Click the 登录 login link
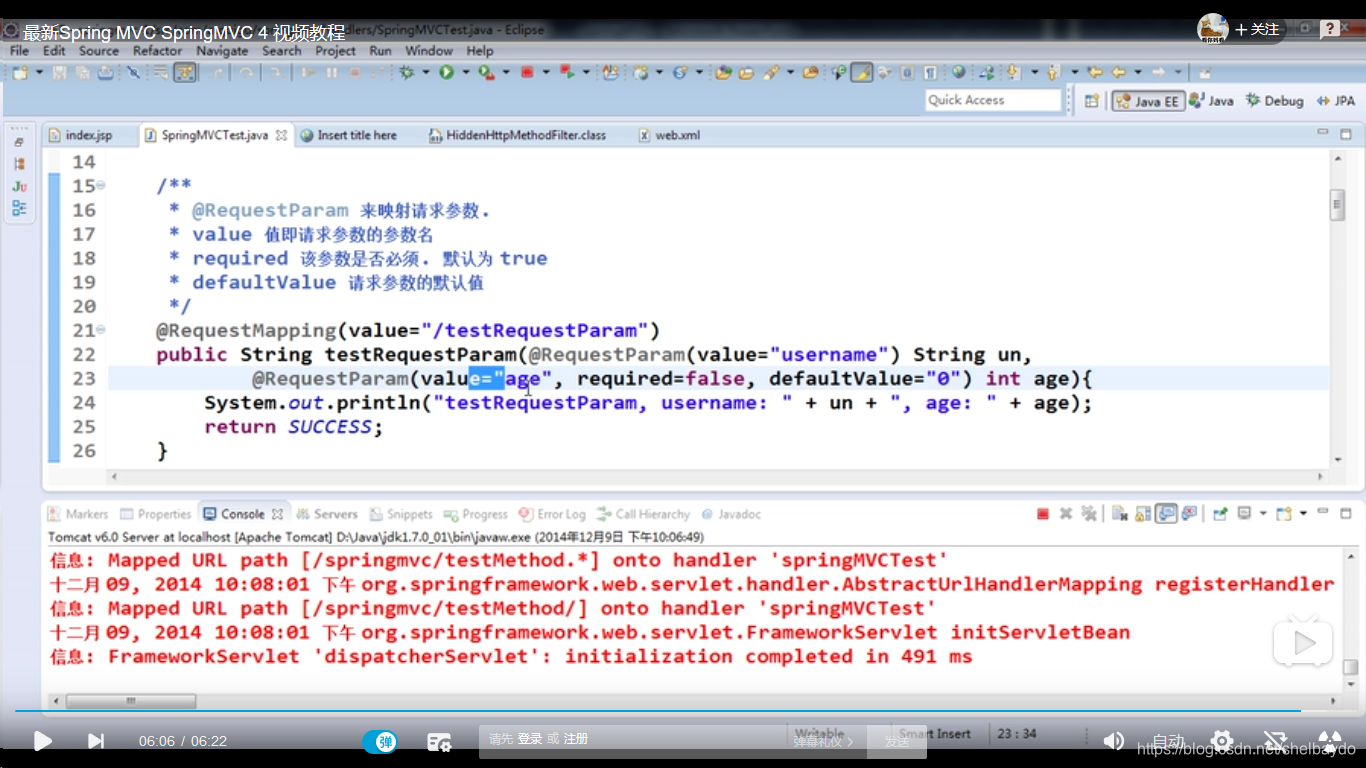The height and width of the screenshot is (768, 1366). 530,739
